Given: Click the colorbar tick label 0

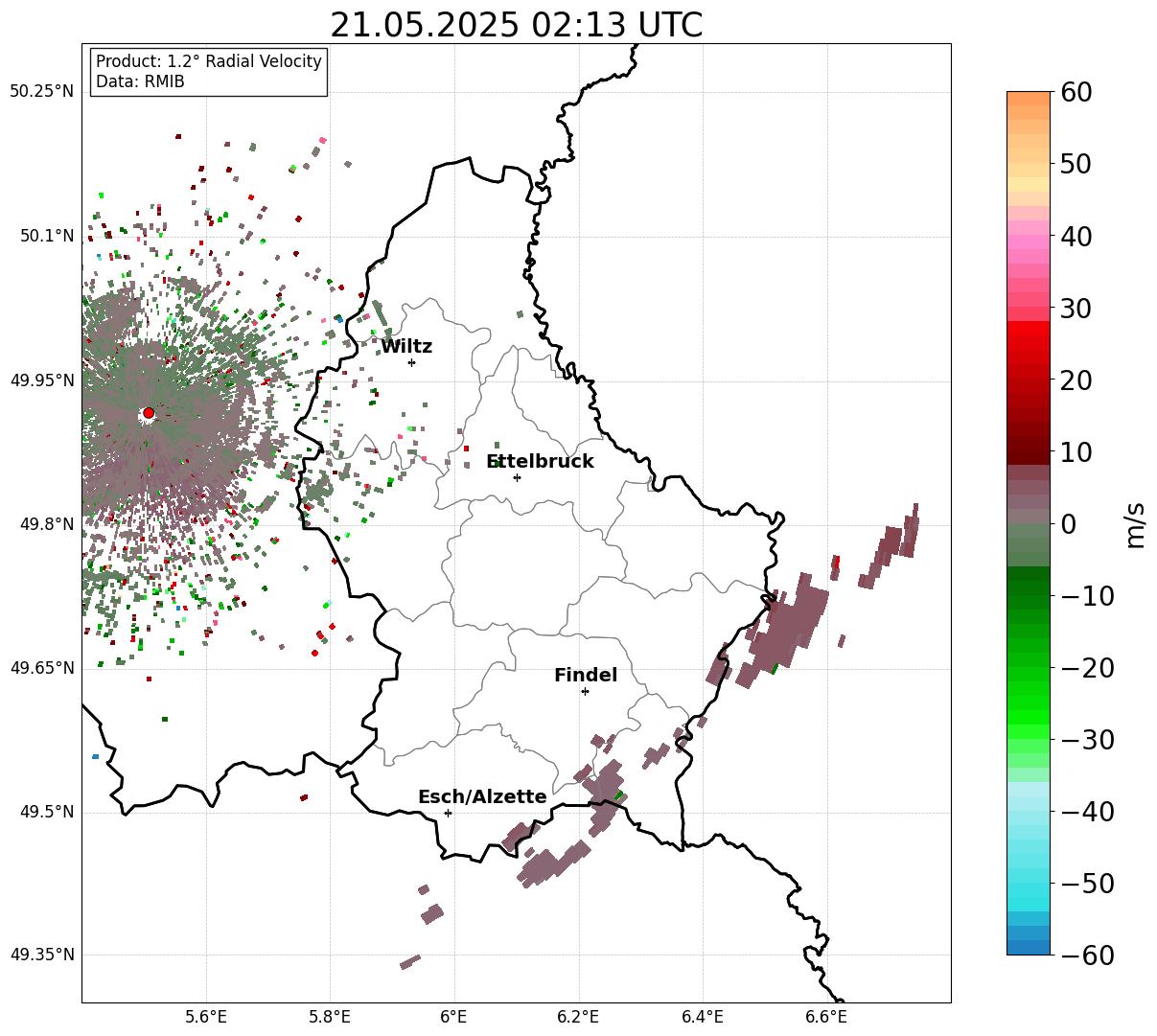Looking at the screenshot, I should (x=1069, y=524).
